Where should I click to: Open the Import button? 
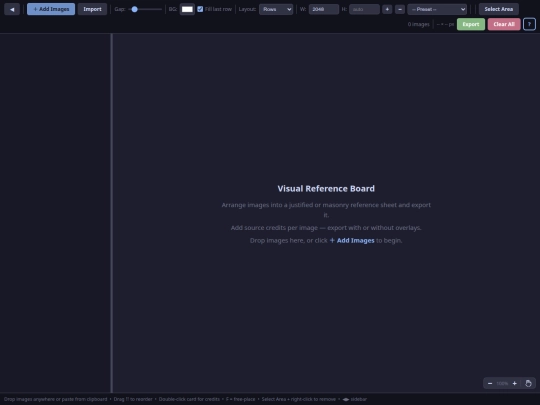click(x=92, y=9)
